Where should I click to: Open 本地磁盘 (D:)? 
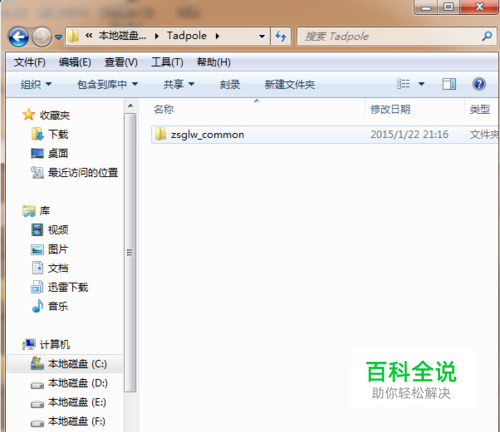click(78, 383)
